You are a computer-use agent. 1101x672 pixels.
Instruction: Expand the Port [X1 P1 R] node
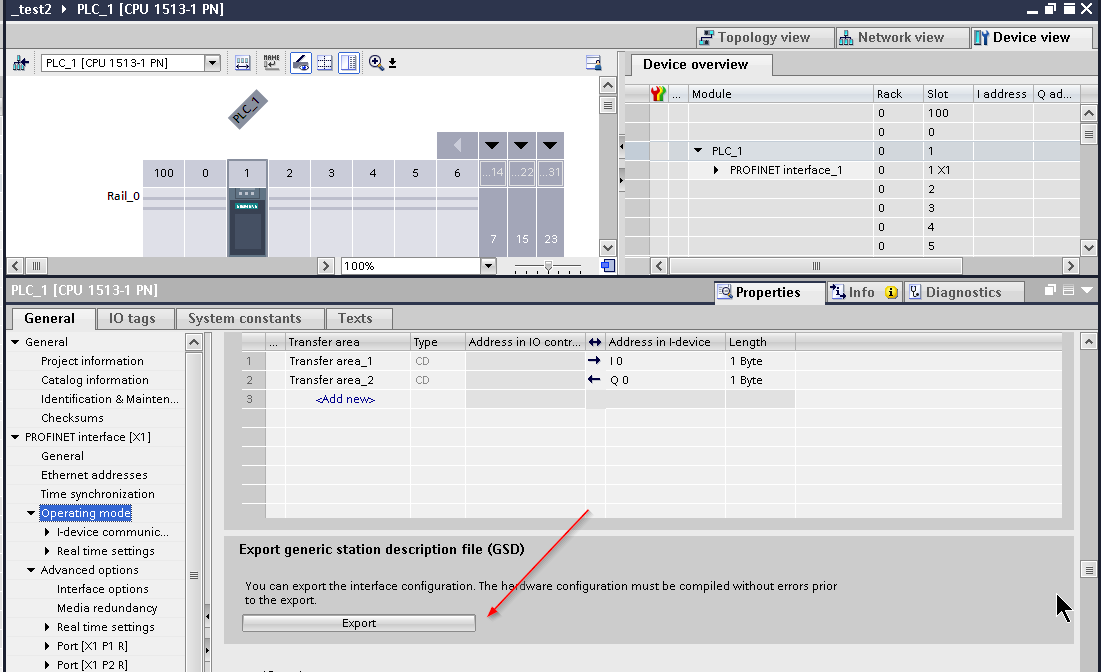(47, 646)
